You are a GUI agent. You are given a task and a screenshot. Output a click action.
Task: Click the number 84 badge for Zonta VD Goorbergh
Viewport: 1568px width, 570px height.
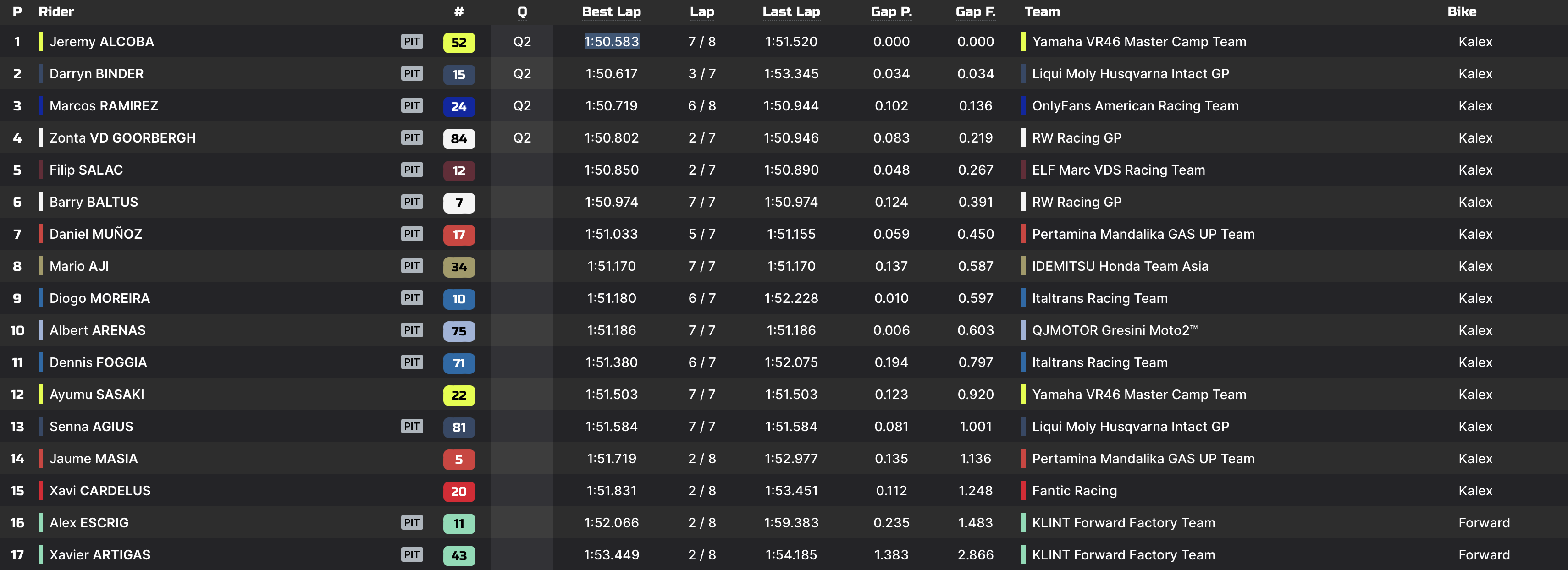[459, 139]
